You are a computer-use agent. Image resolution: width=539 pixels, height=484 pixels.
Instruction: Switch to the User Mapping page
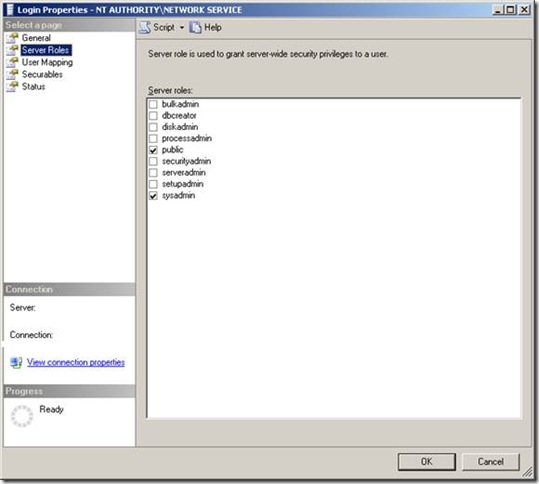click(47, 62)
